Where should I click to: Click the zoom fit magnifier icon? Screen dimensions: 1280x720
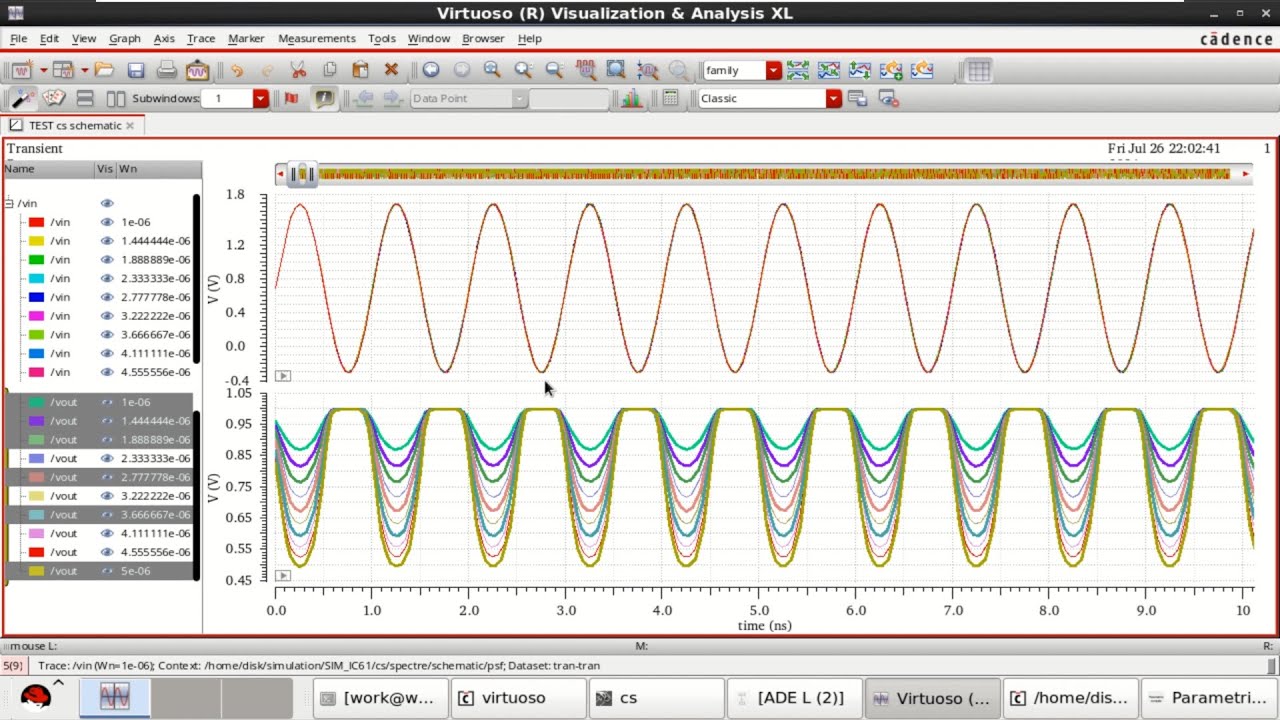point(492,70)
